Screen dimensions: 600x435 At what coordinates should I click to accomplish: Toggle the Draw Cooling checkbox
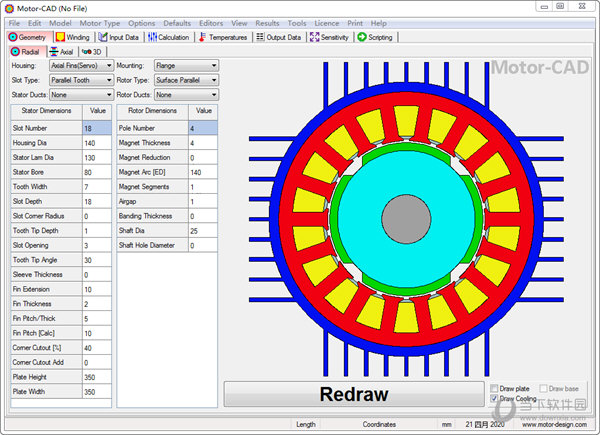pos(496,399)
